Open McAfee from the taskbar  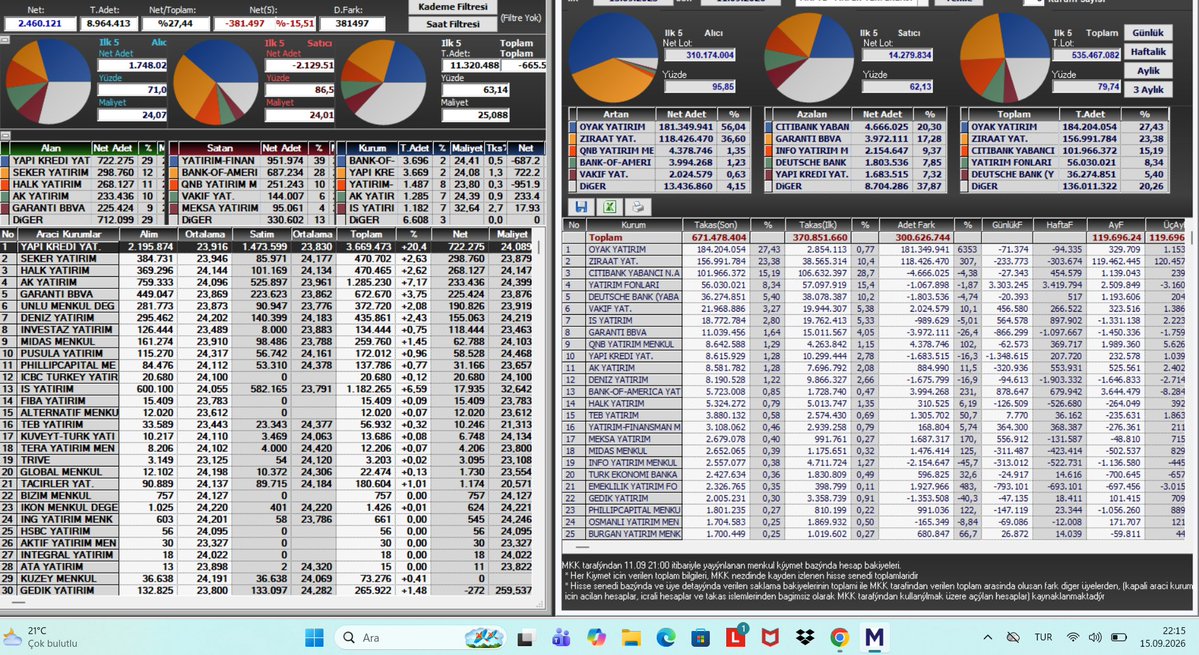770,637
